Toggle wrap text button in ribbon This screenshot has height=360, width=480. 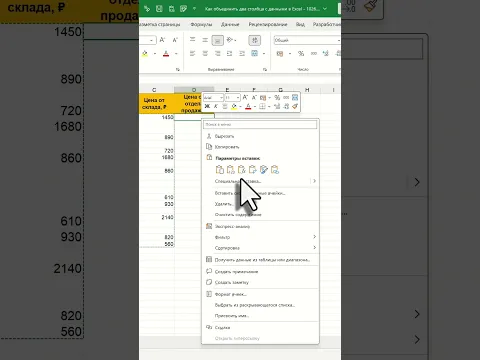tap(254, 40)
